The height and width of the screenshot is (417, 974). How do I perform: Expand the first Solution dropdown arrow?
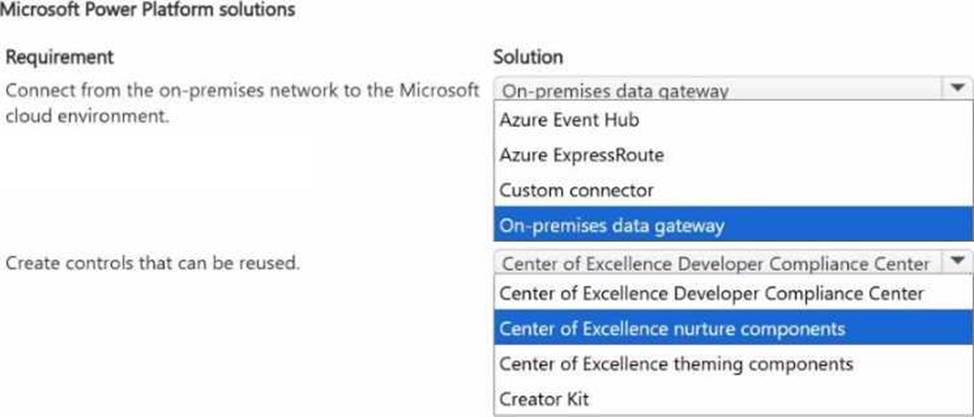pos(956,89)
